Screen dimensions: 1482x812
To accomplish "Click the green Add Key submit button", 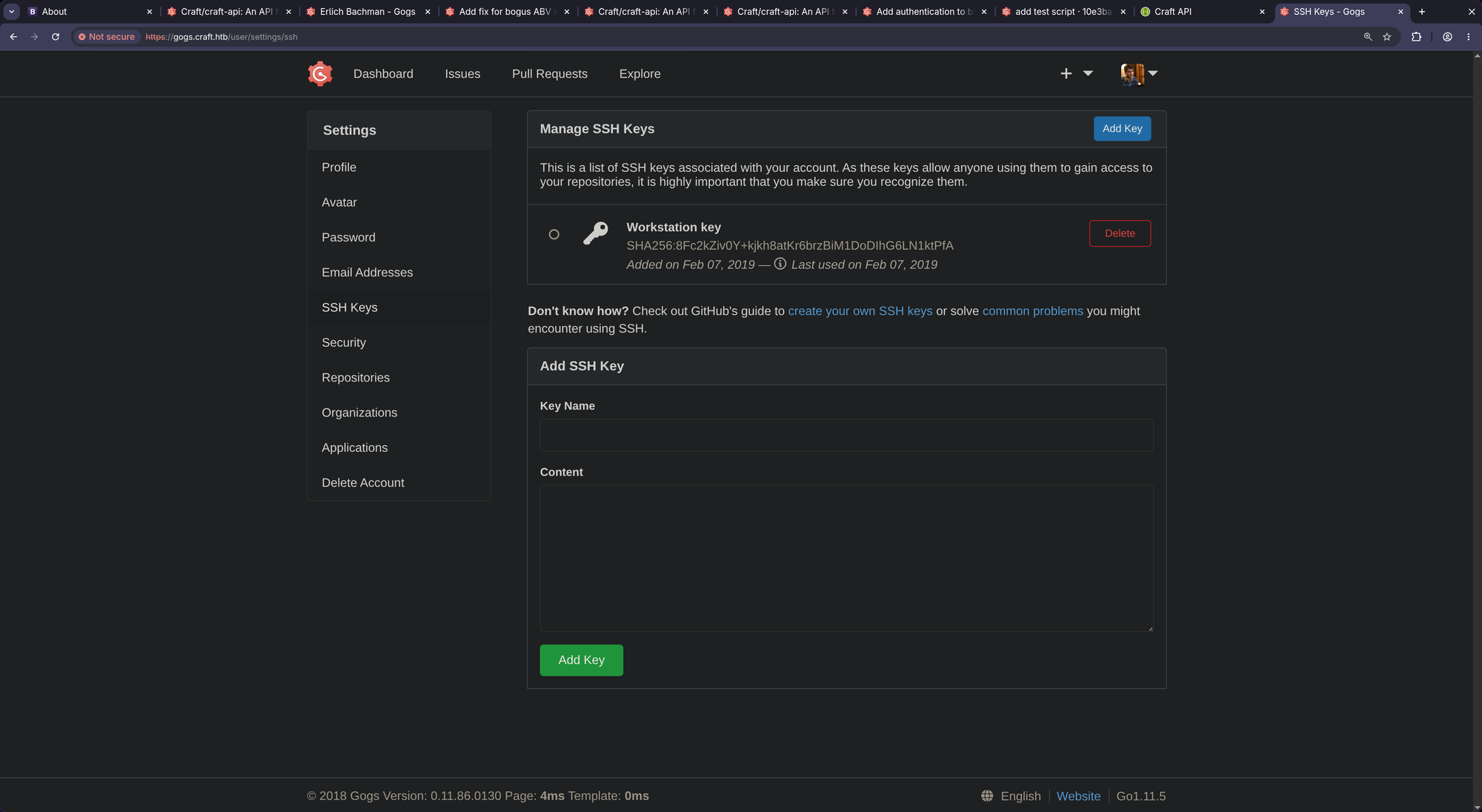I will tap(581, 660).
